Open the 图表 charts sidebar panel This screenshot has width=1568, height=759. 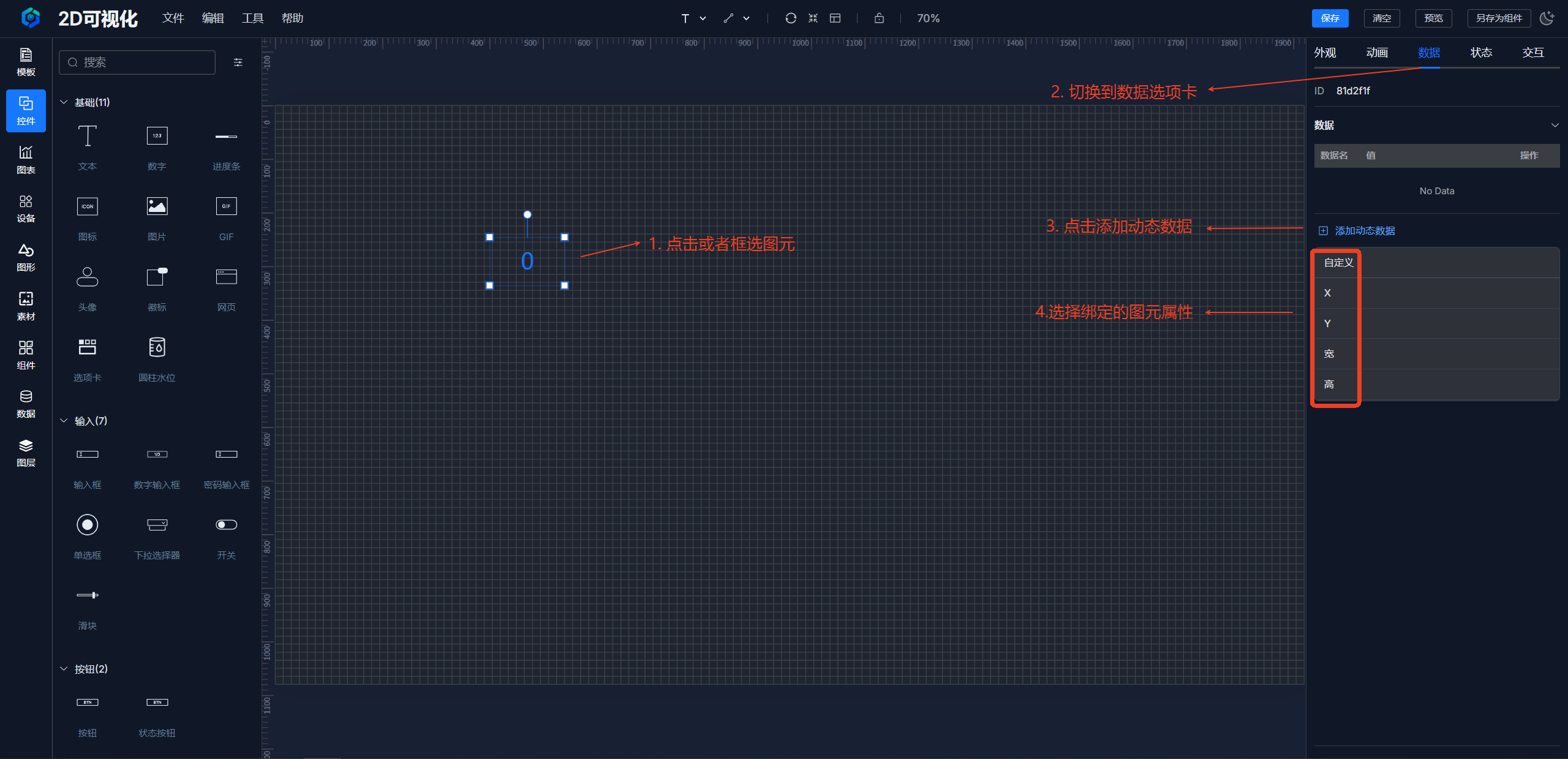tap(26, 159)
